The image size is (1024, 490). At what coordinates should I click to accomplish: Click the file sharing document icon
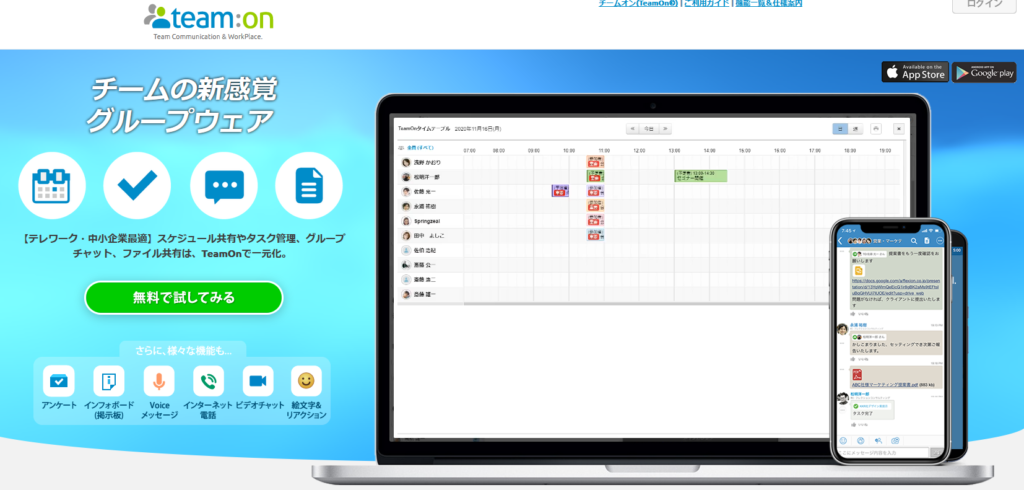coord(309,186)
